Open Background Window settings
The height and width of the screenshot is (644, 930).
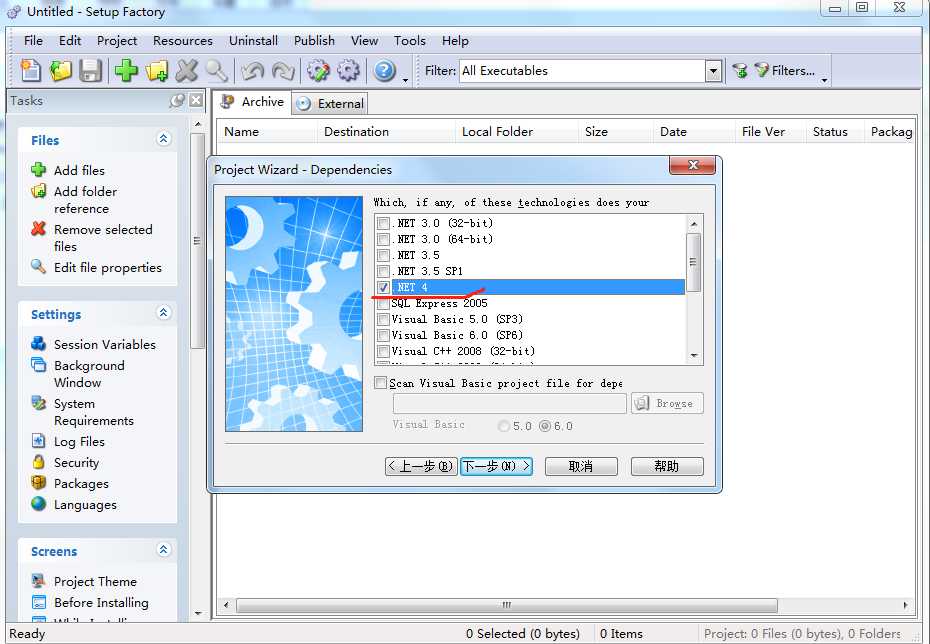pyautogui.click(x=89, y=374)
